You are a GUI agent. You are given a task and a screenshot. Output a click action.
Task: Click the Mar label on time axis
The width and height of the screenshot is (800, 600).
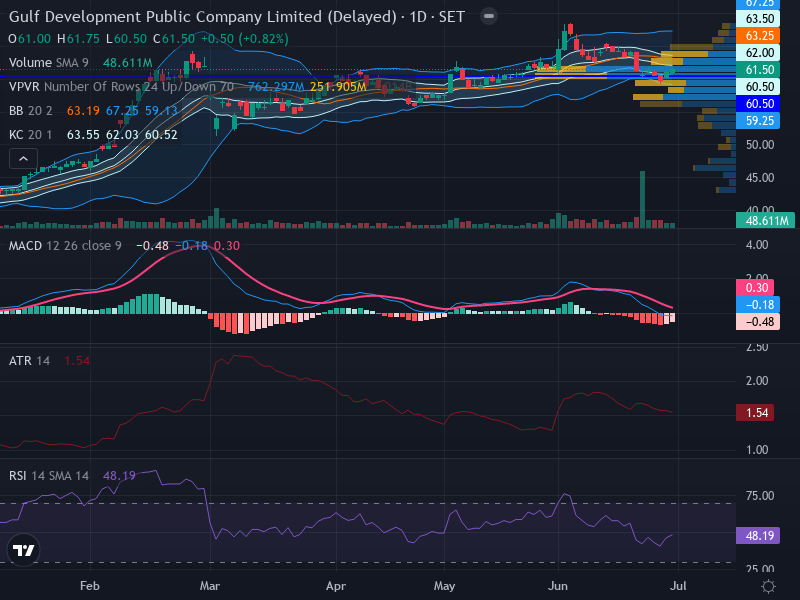(x=210, y=586)
